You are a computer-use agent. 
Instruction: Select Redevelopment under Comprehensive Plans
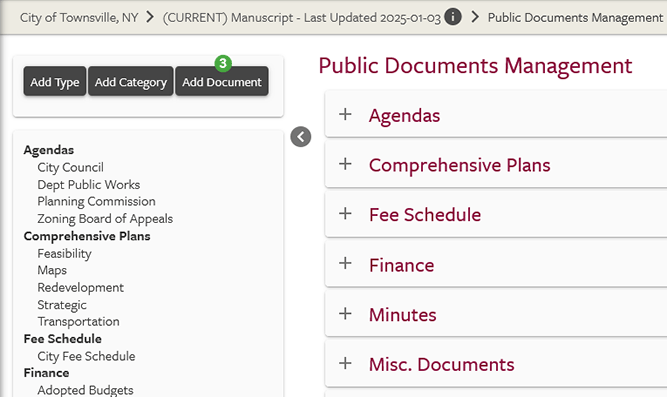point(80,288)
